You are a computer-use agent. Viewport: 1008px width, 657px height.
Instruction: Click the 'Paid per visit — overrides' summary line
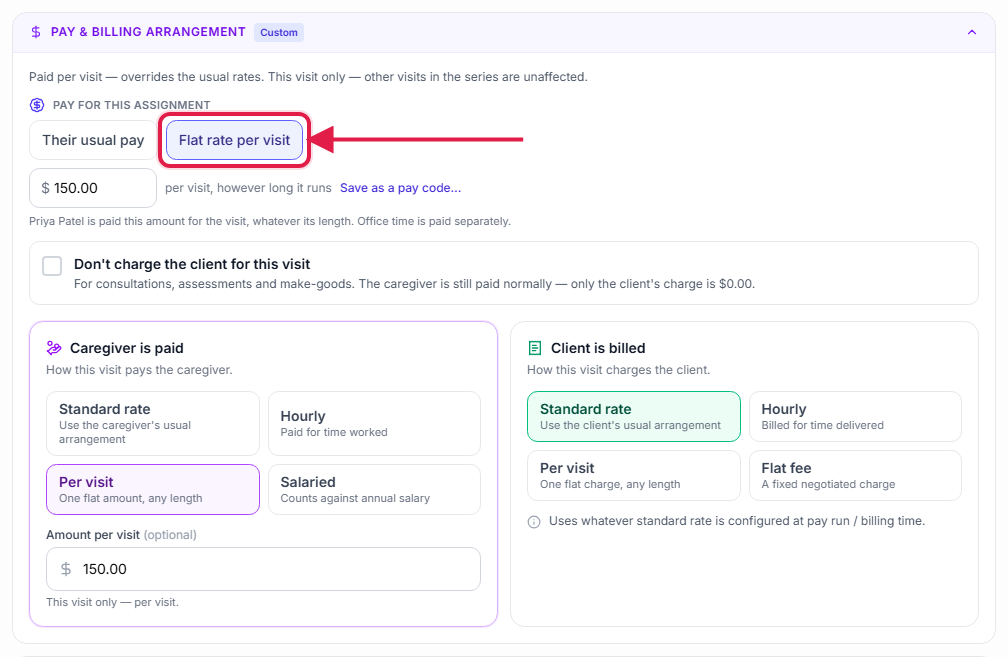[309, 76]
